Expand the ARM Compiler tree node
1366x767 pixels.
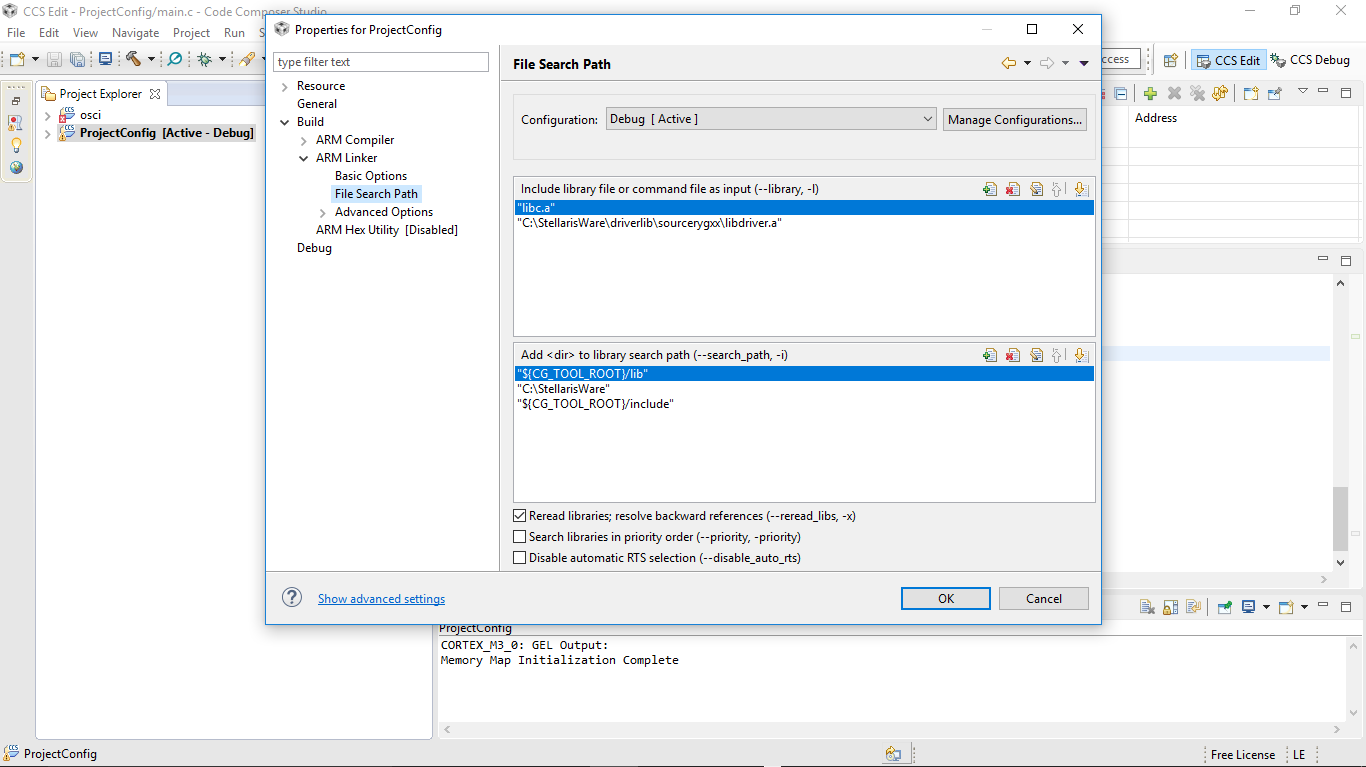(x=304, y=141)
